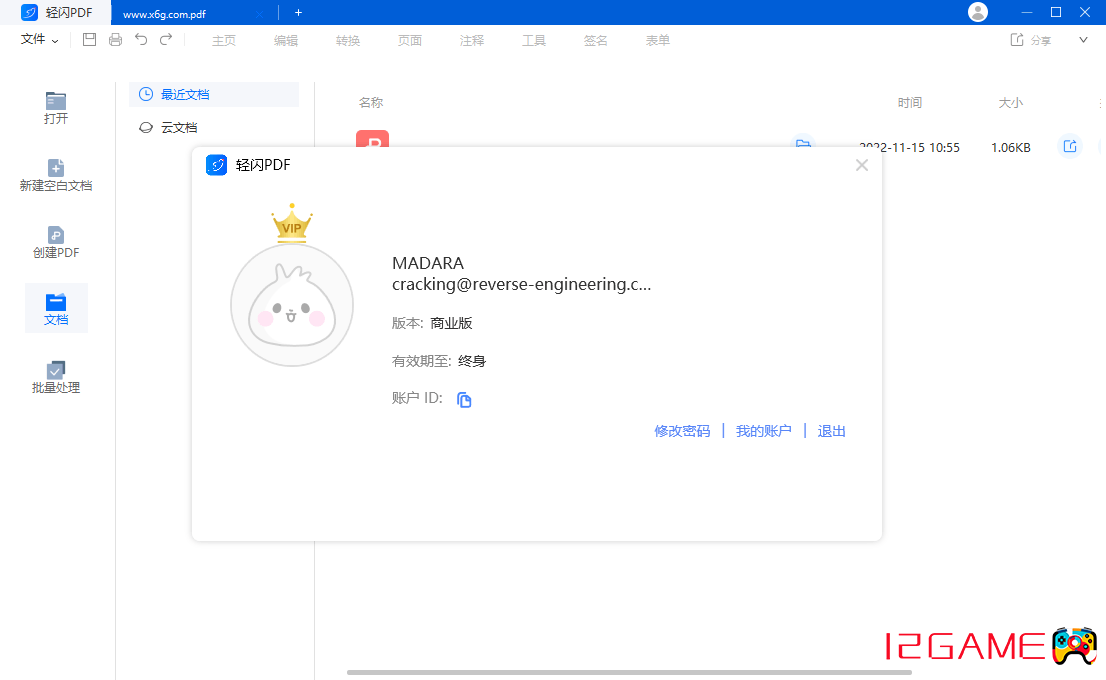Open the 文件 dropdown menu
This screenshot has height=680, width=1106.
(x=40, y=40)
